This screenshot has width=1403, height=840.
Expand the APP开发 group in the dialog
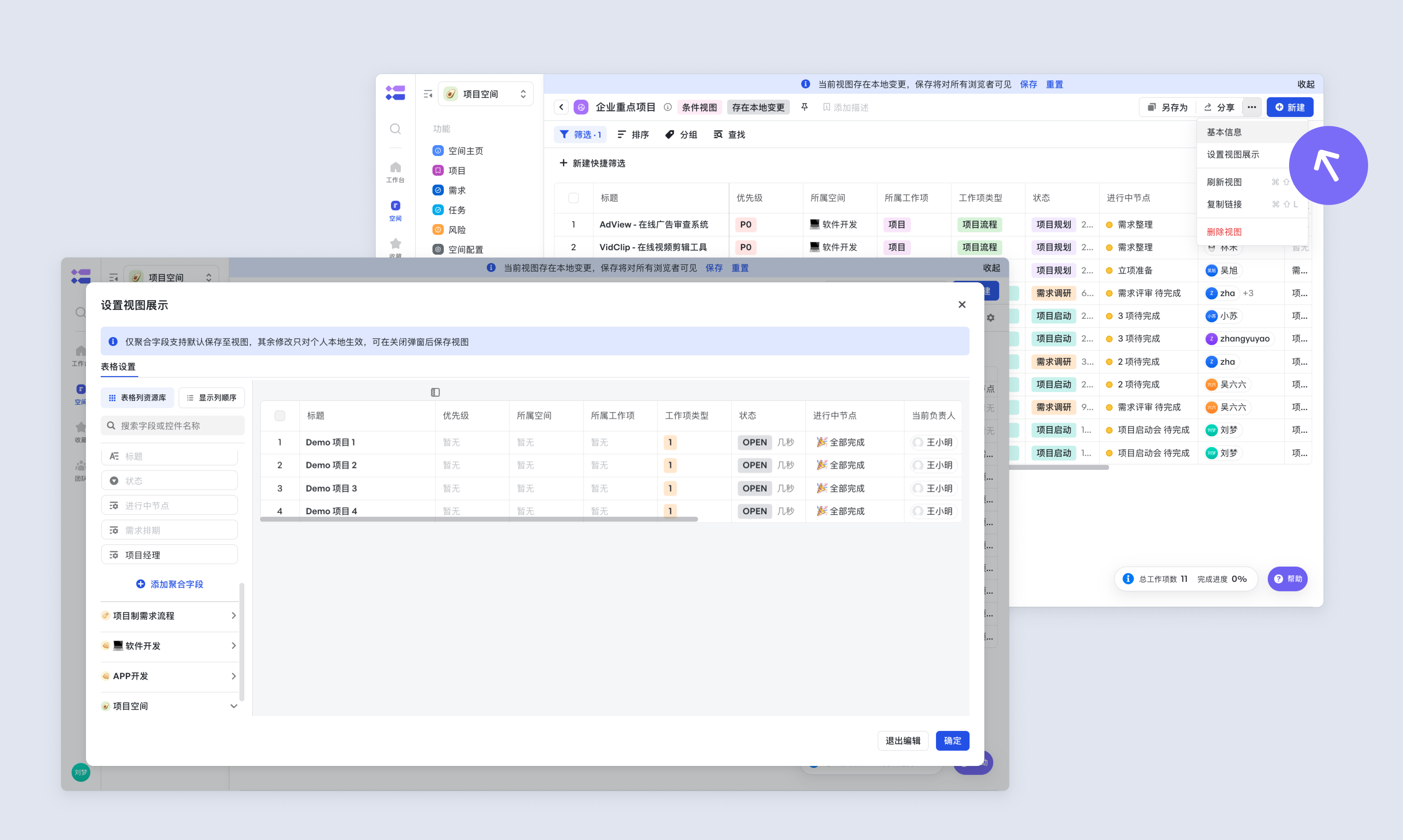(169, 676)
